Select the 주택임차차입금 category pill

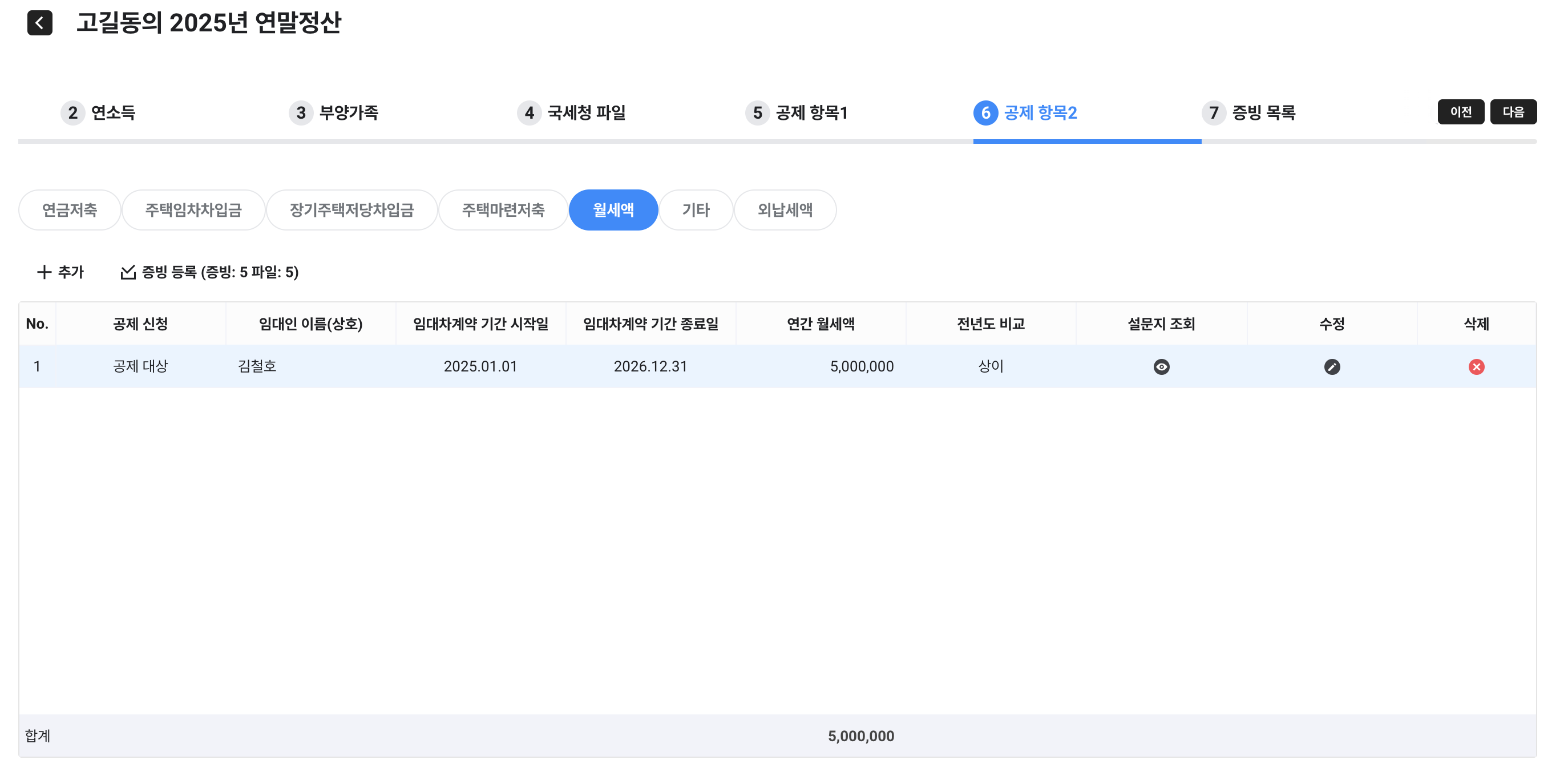click(193, 210)
